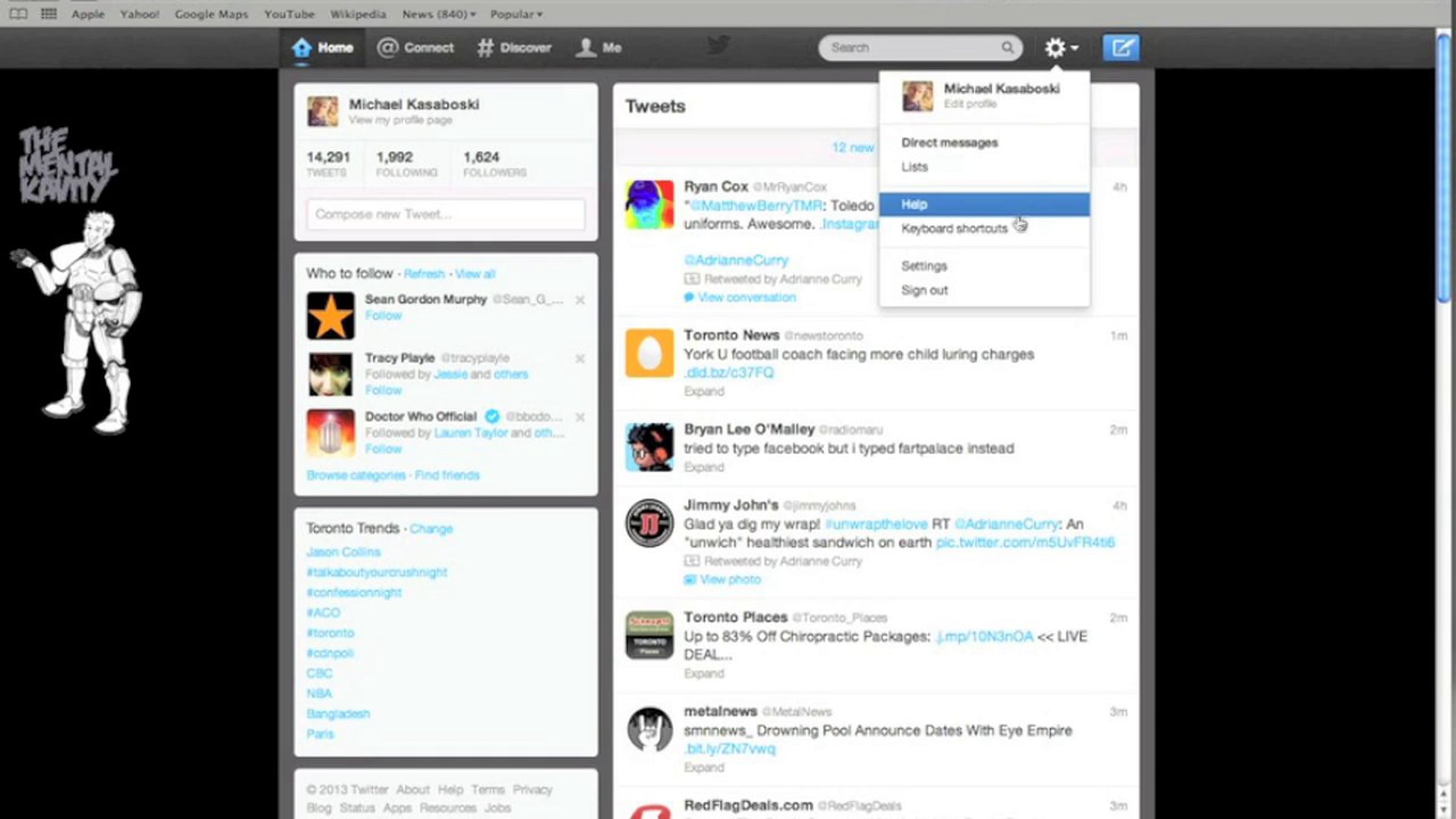Click the Compose new Tweet field
The image size is (1456, 819).
click(x=446, y=214)
